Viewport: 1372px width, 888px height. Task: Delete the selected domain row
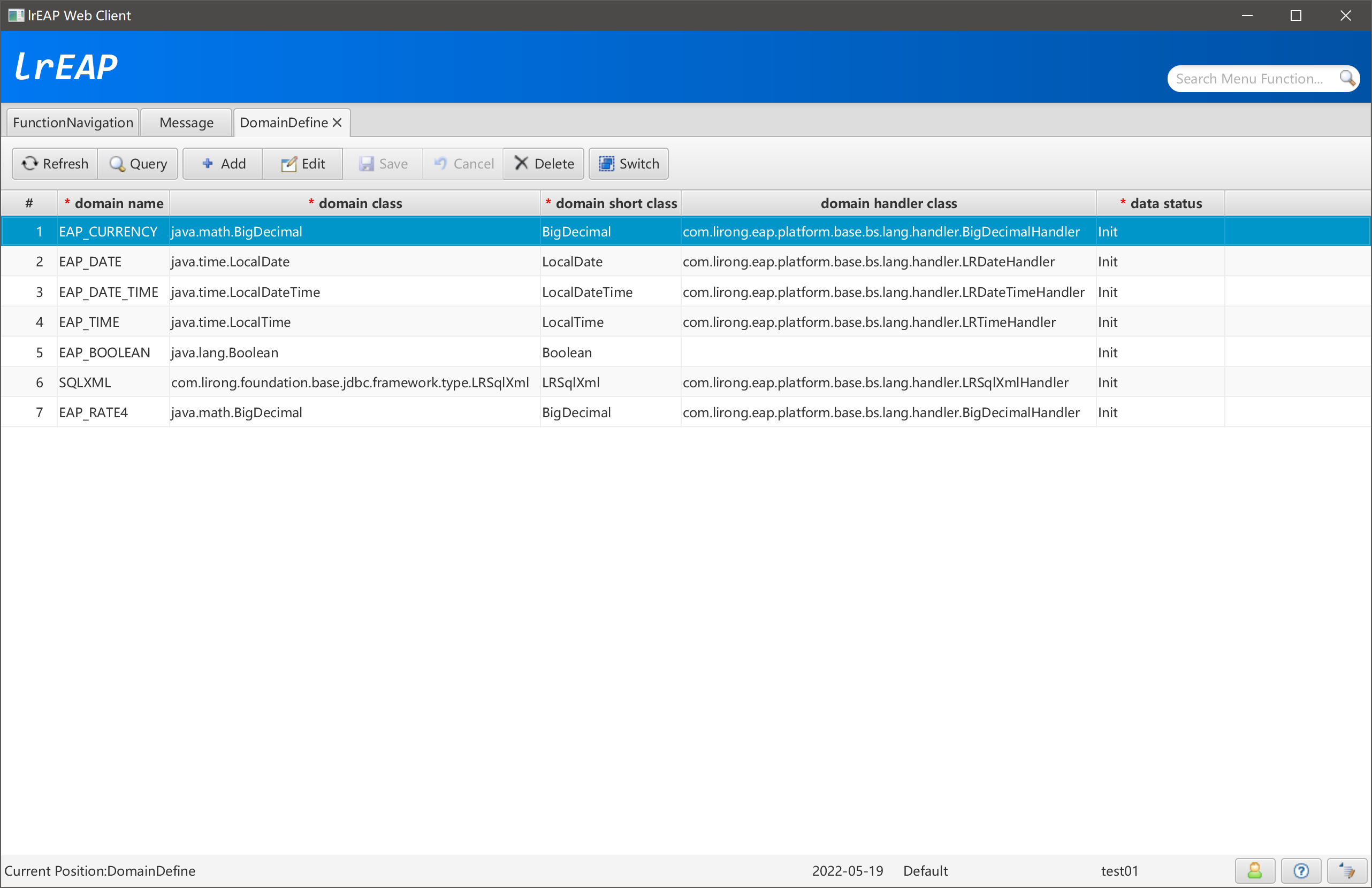(x=544, y=164)
